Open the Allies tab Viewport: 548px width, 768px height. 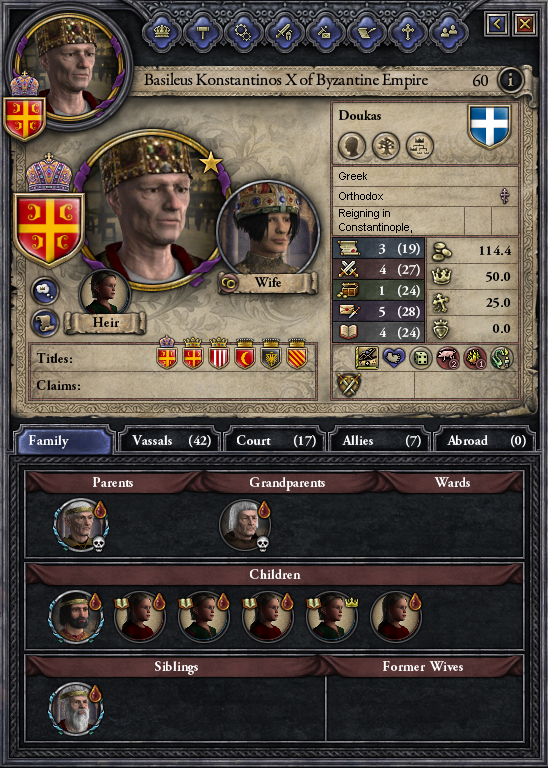coord(380,441)
